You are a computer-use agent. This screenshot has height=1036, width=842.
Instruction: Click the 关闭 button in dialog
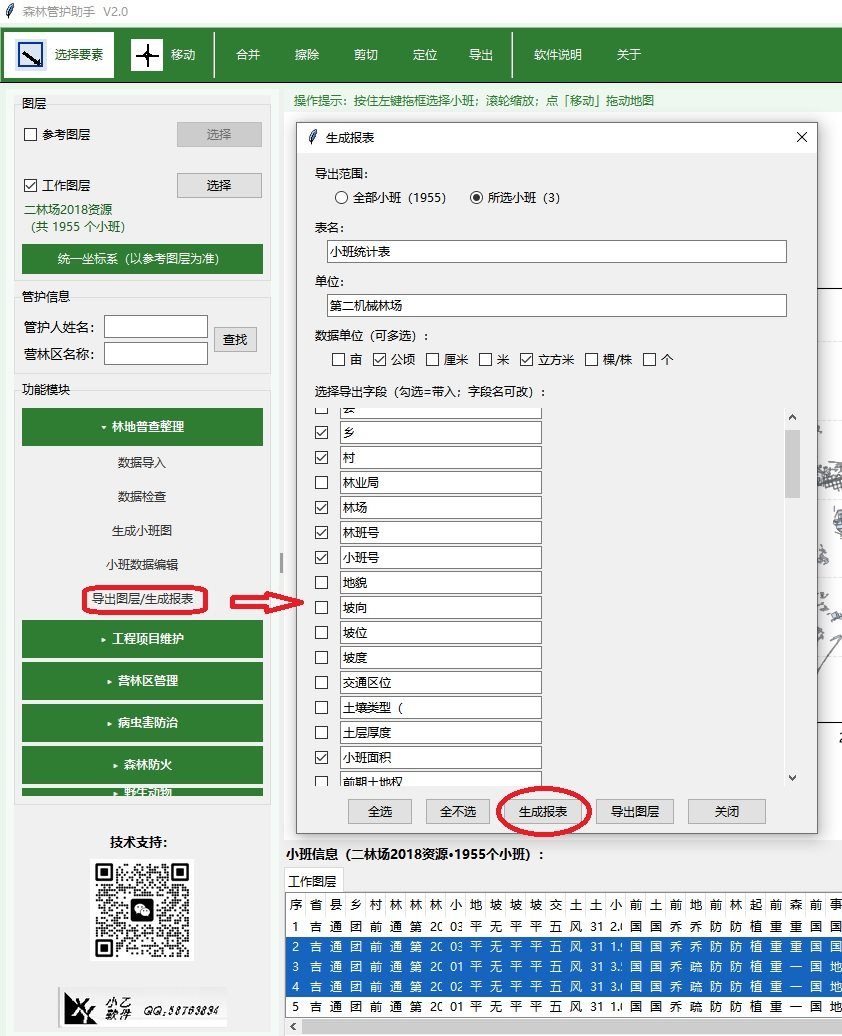pyautogui.click(x=726, y=811)
